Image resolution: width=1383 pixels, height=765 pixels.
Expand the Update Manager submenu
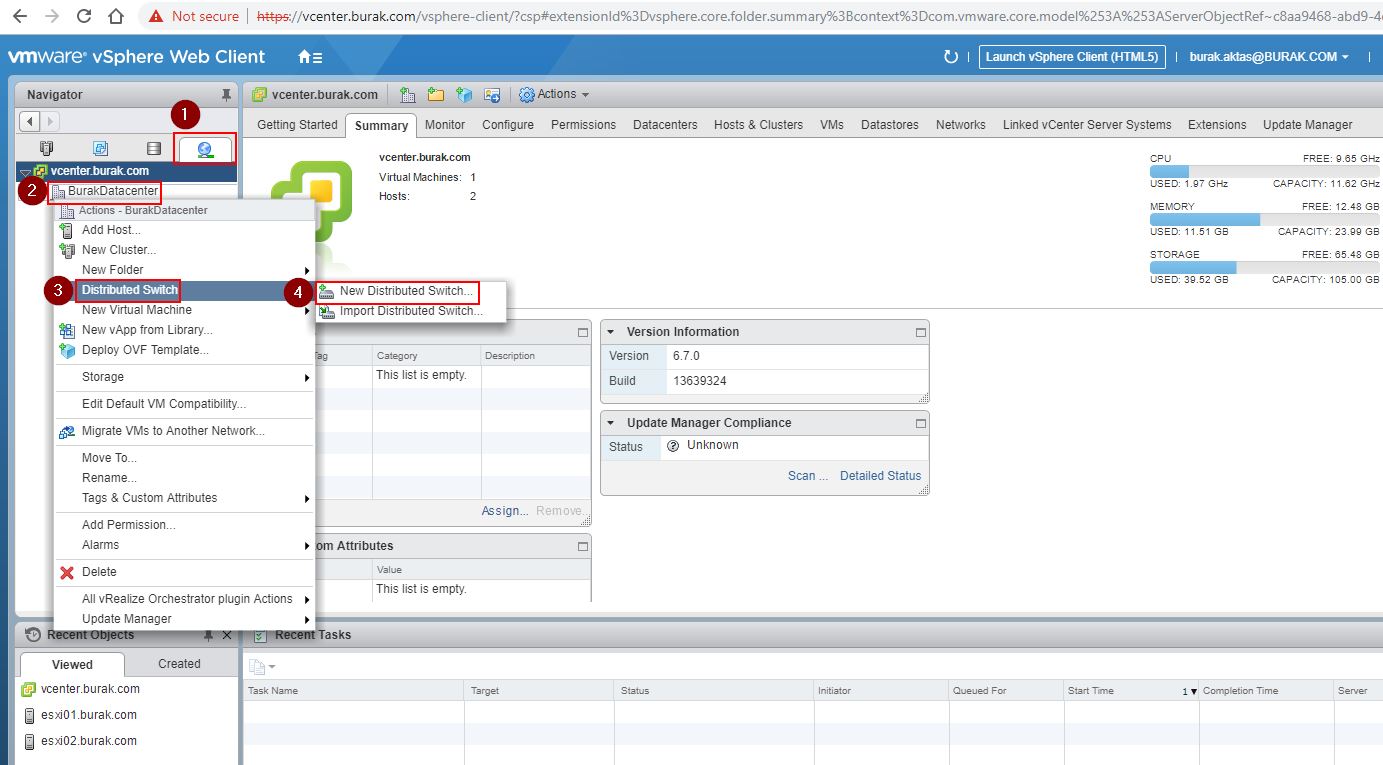[x=184, y=619]
